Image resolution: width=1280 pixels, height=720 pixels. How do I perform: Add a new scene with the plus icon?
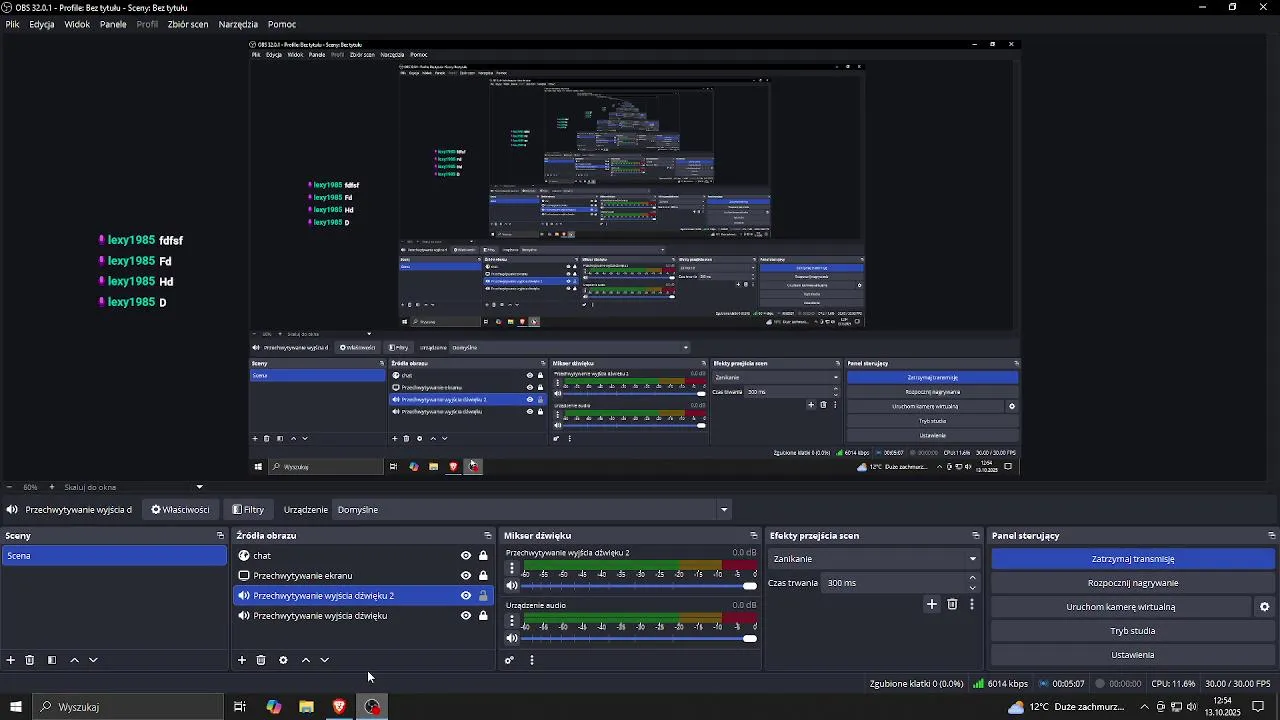11,660
